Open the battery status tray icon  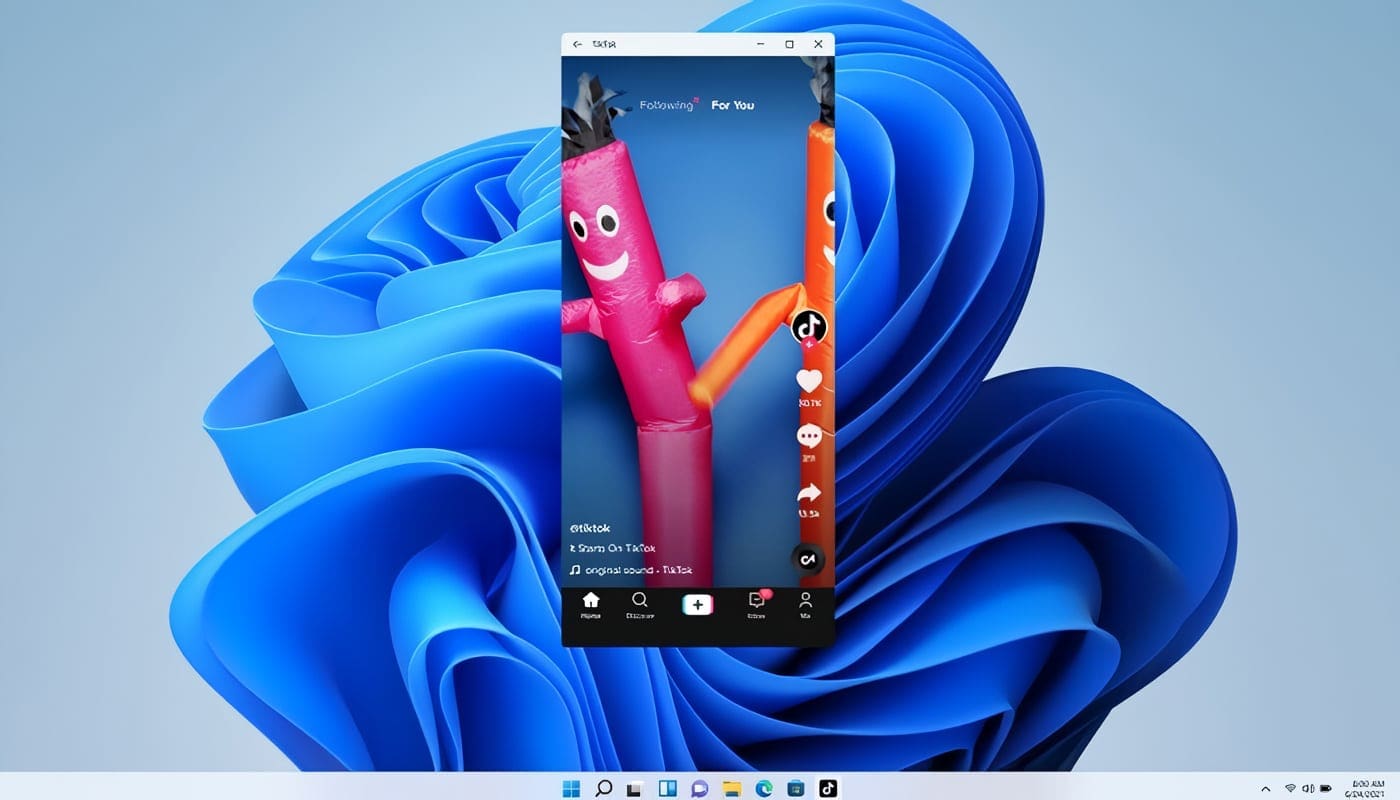point(1325,788)
